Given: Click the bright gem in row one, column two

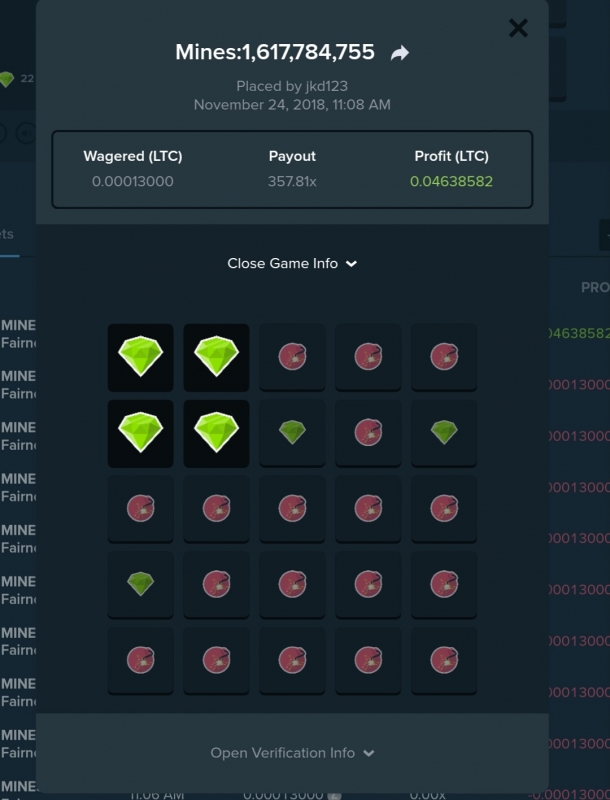Looking at the screenshot, I should tap(216, 357).
